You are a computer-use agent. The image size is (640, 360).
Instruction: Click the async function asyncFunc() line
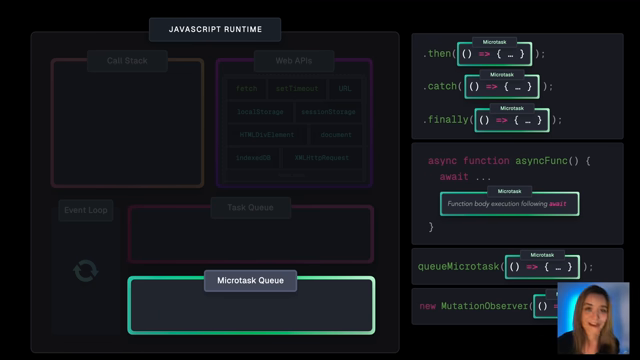(509, 161)
